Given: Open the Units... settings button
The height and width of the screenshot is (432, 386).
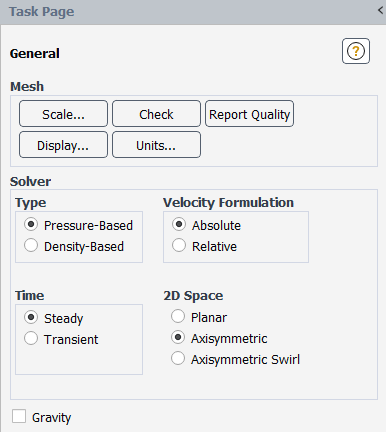Looking at the screenshot, I should [x=156, y=145].
